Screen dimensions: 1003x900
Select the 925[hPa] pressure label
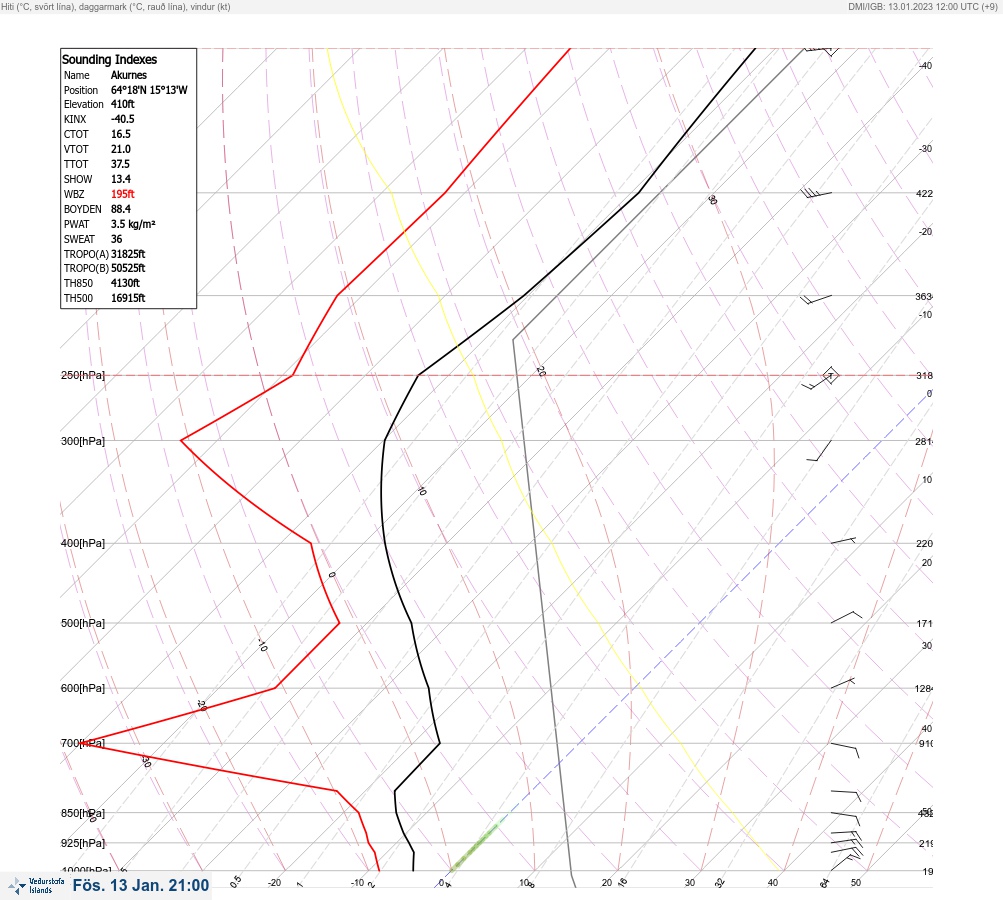[x=83, y=843]
